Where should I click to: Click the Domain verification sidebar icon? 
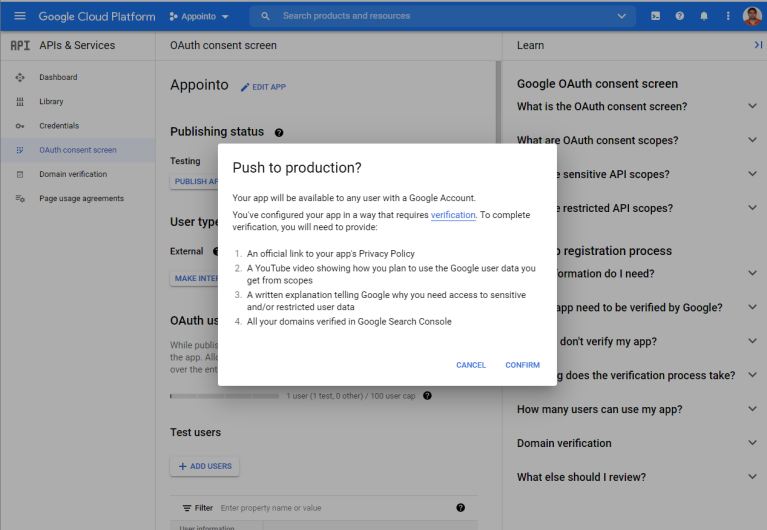click(x=20, y=174)
